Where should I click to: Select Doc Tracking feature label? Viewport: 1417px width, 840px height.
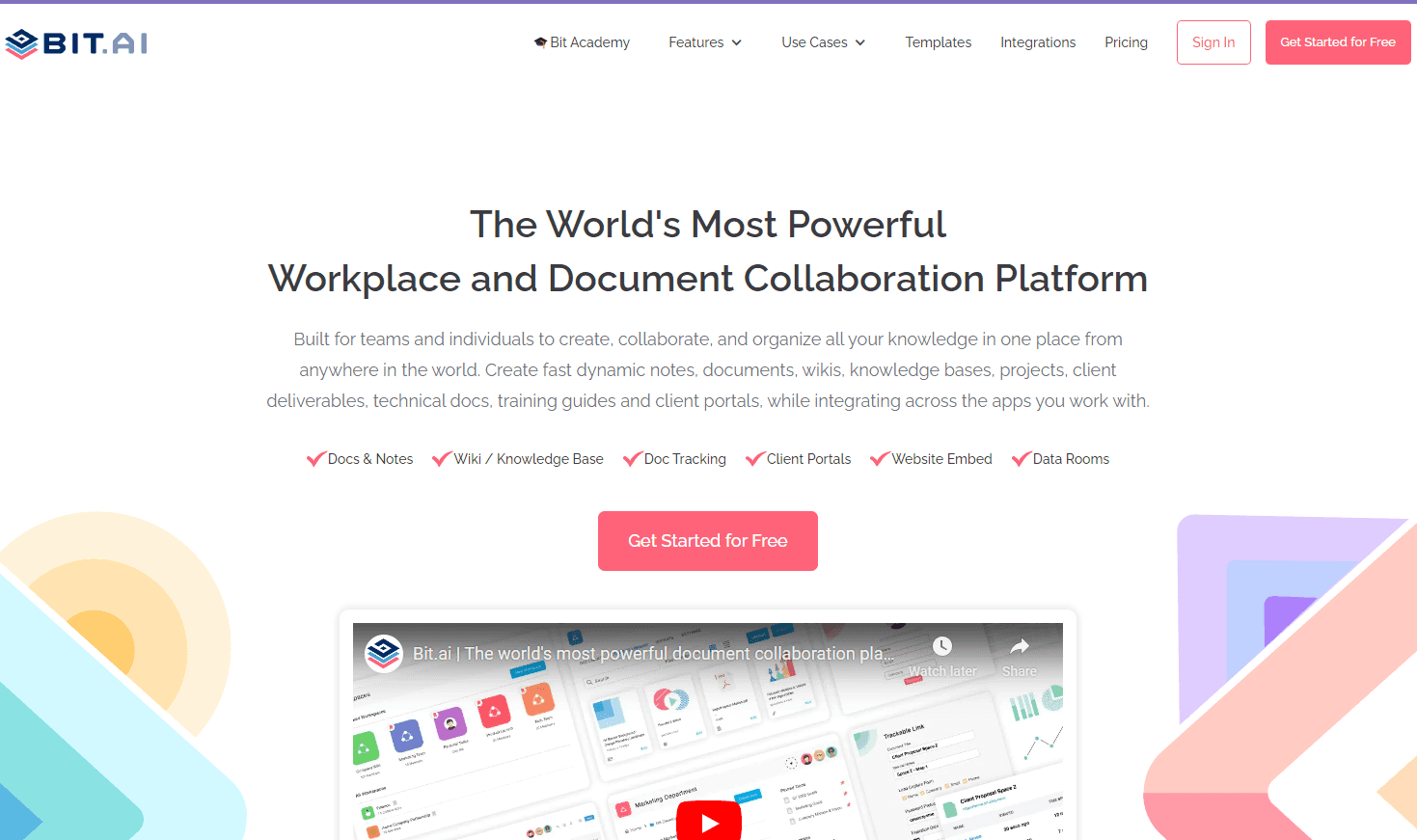[685, 459]
